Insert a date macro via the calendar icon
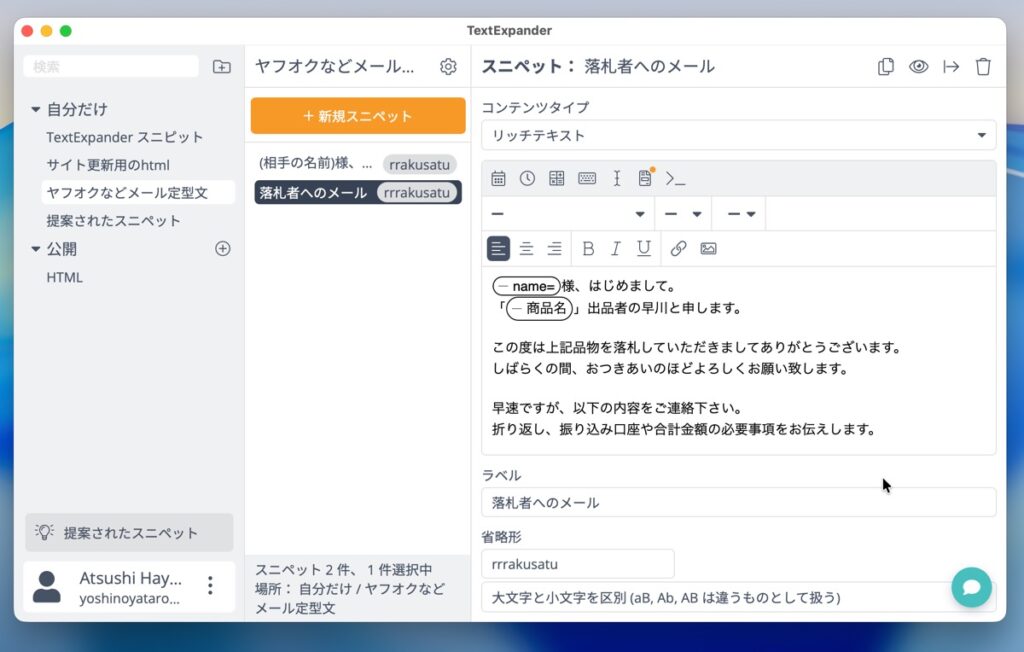This screenshot has width=1024, height=652. 498,179
